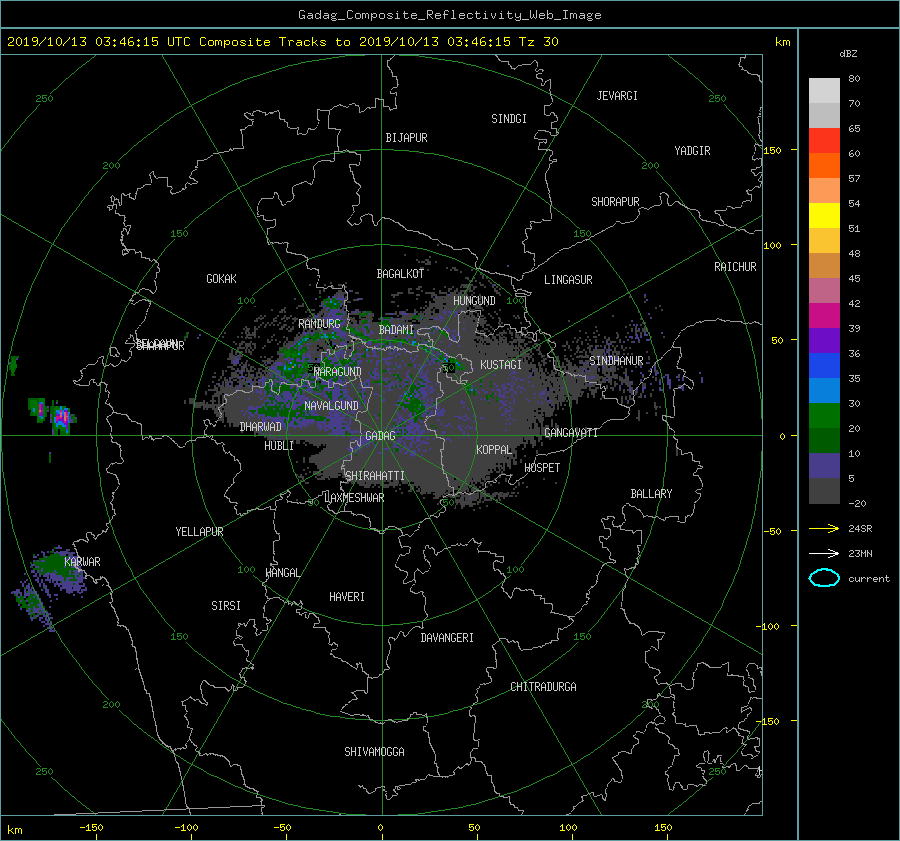Select the bright yellow 54-51 dBZ swatch

(x=824, y=215)
